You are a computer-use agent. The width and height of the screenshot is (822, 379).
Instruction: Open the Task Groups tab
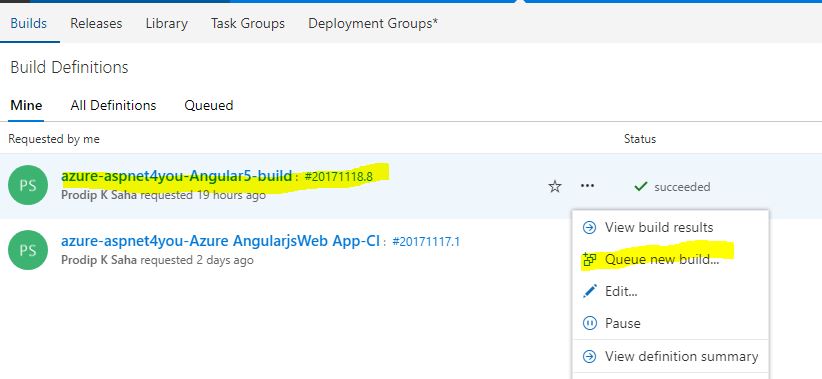tap(248, 24)
